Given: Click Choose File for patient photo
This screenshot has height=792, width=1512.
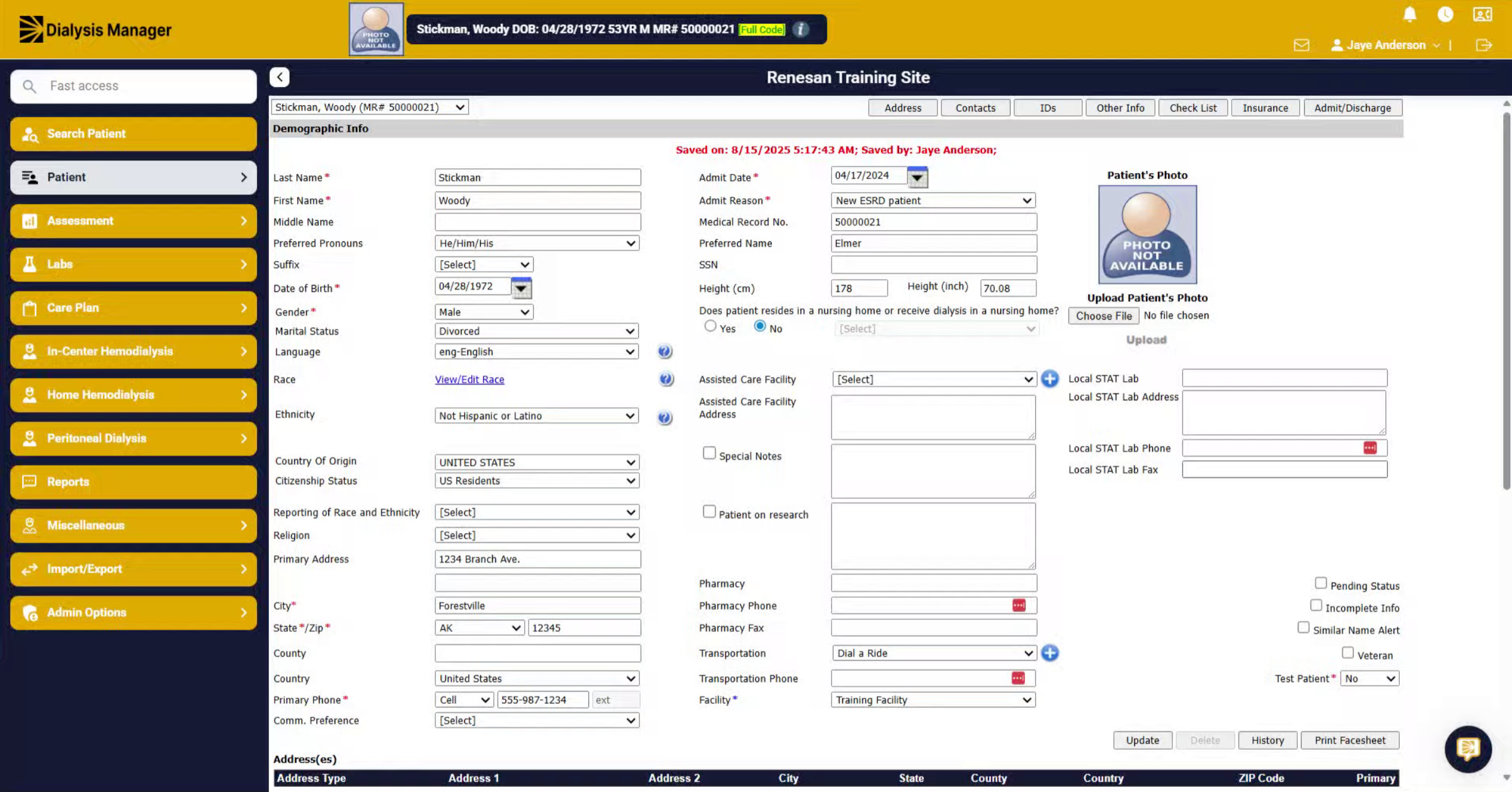Looking at the screenshot, I should 1104,316.
